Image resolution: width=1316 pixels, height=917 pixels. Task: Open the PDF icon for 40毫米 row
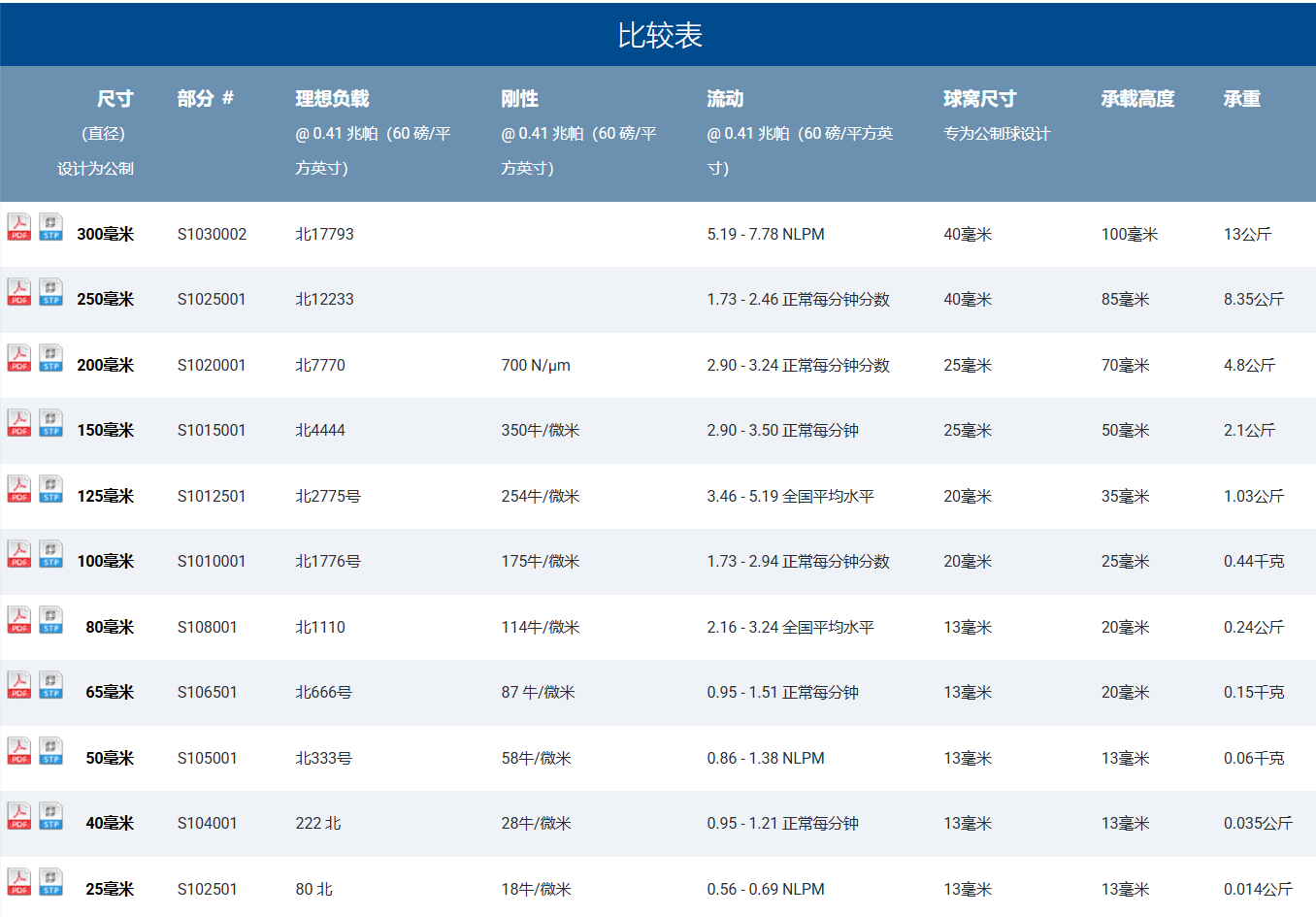(19, 816)
